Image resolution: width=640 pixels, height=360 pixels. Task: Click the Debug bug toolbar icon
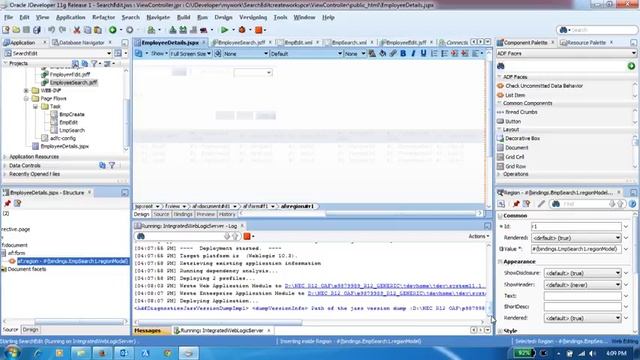pos(242,30)
